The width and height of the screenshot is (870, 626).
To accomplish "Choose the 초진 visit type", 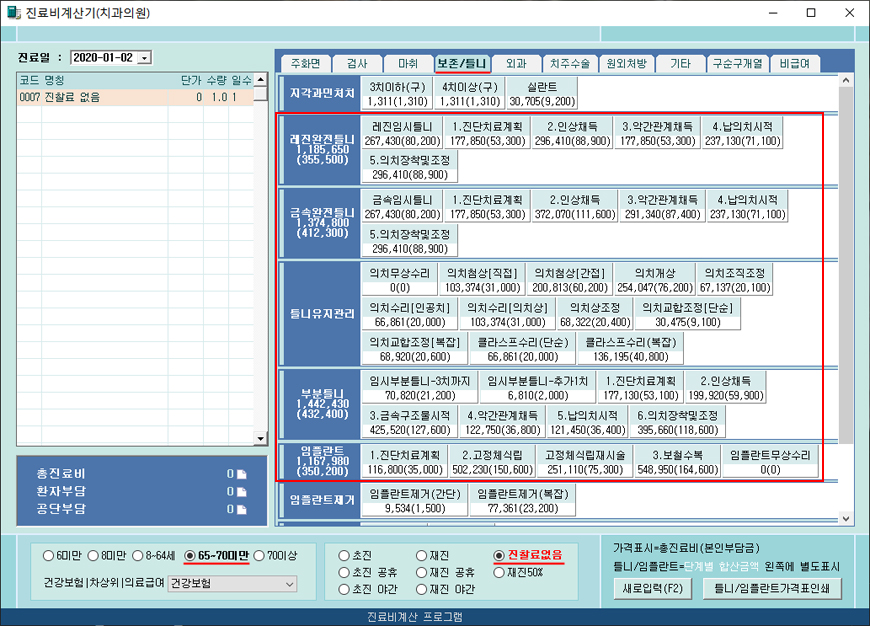I will 345,555.
